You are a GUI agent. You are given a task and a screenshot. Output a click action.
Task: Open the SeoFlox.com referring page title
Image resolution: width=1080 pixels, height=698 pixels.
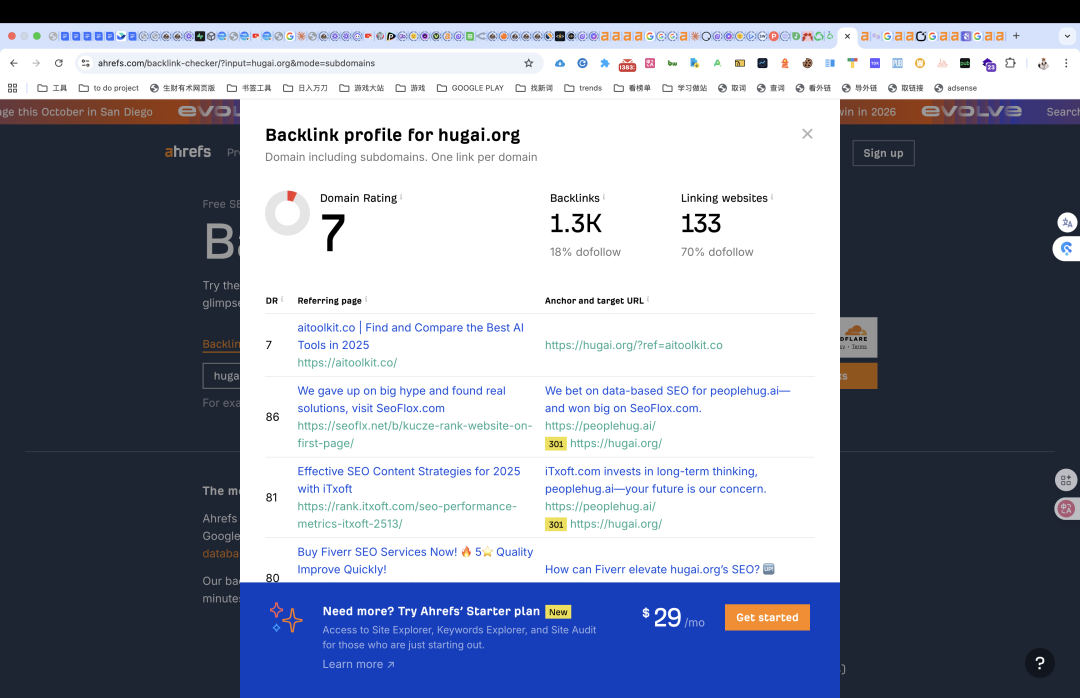pos(402,400)
